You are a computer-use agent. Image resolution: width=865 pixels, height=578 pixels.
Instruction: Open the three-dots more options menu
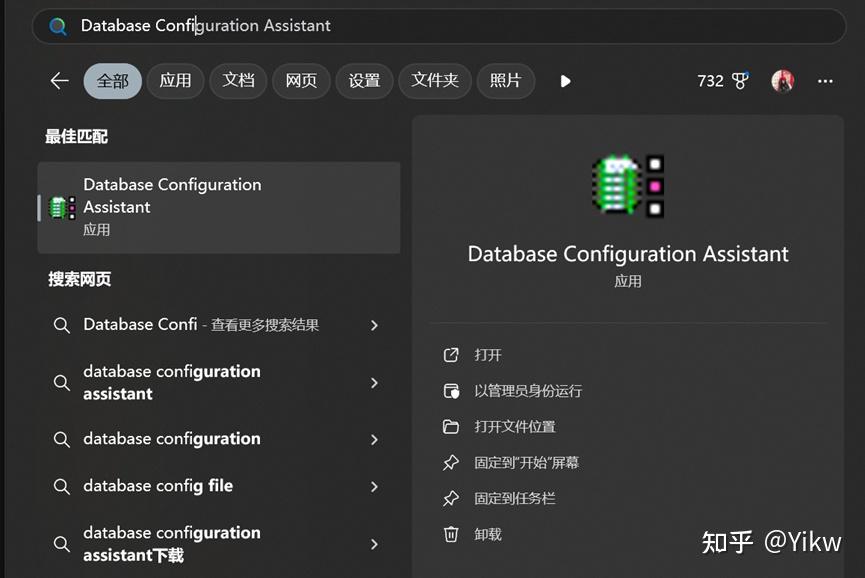click(825, 81)
